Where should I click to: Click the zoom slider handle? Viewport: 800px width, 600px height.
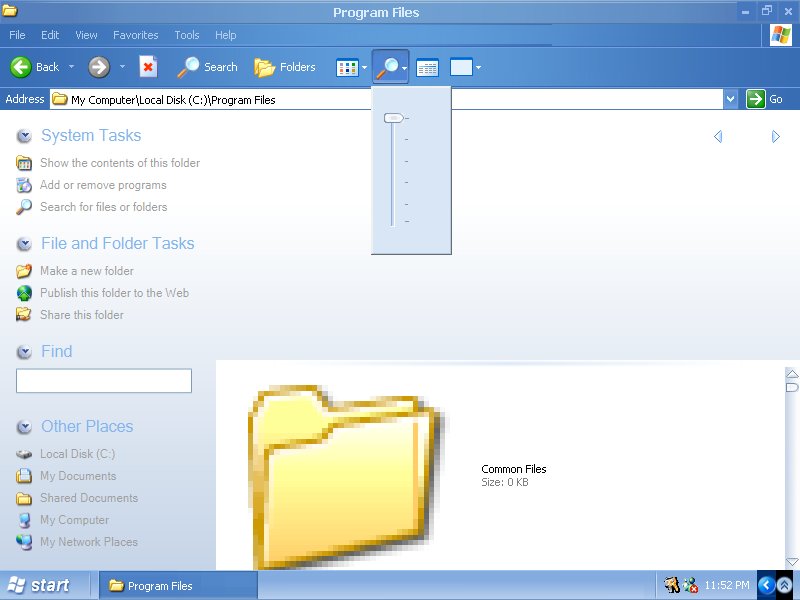(393, 118)
